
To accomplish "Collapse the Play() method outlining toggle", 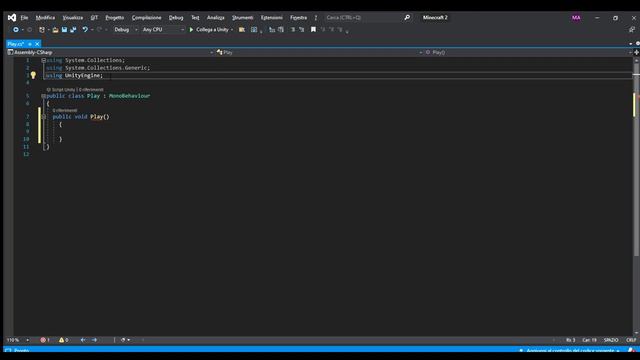I will pyautogui.click(x=44, y=117).
